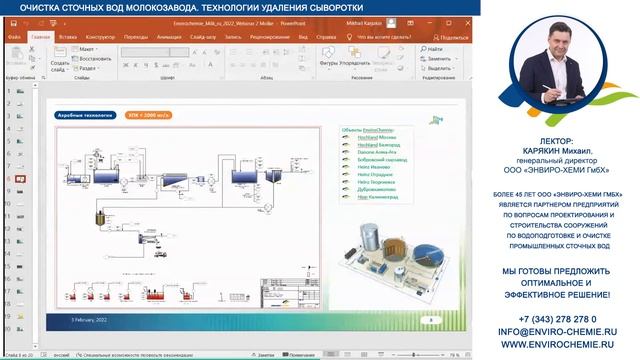The width and height of the screenshot is (640, 360).
Task: Click the Найти find button
Action: (x=432, y=49)
